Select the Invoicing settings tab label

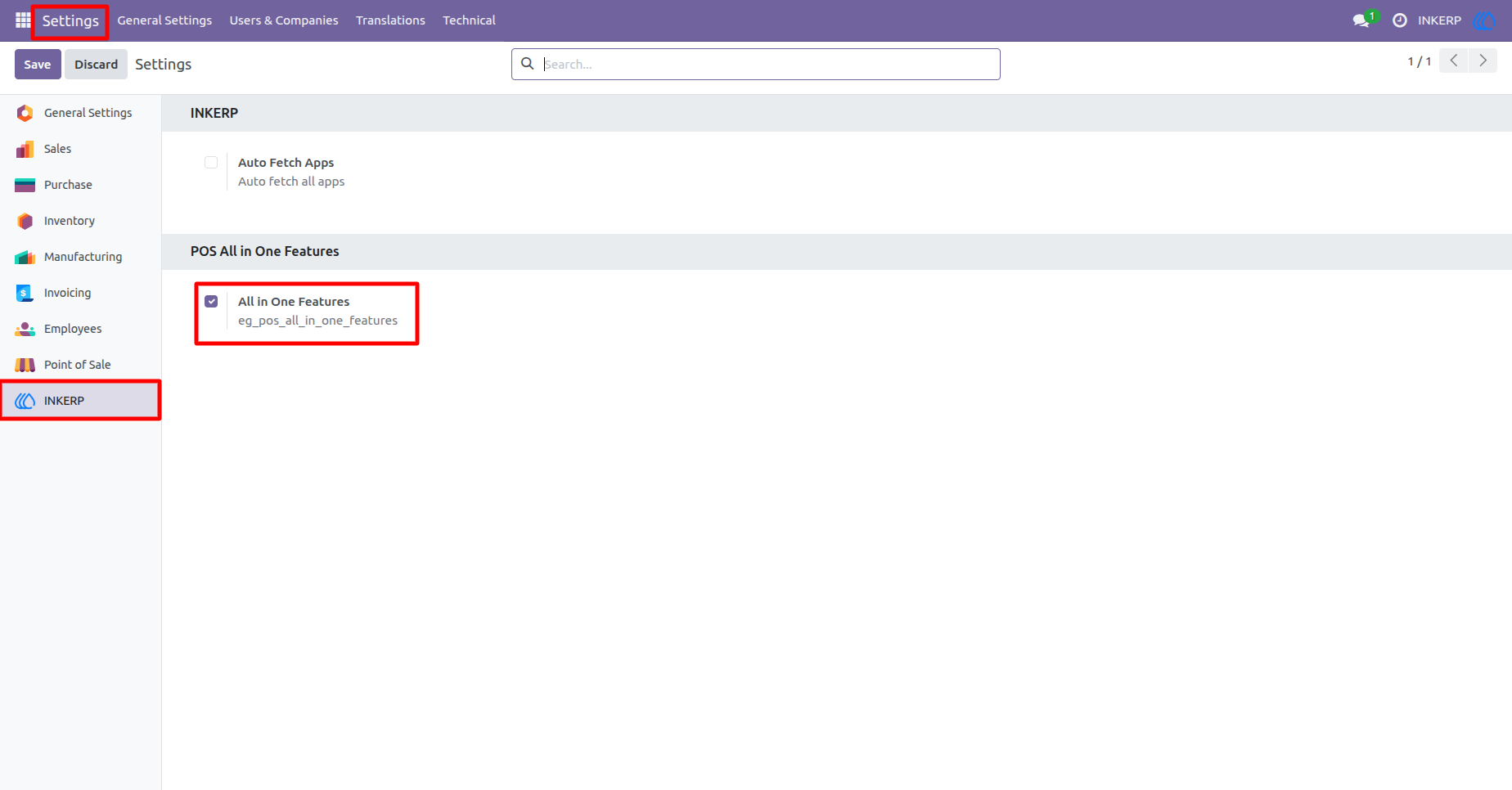click(x=67, y=293)
